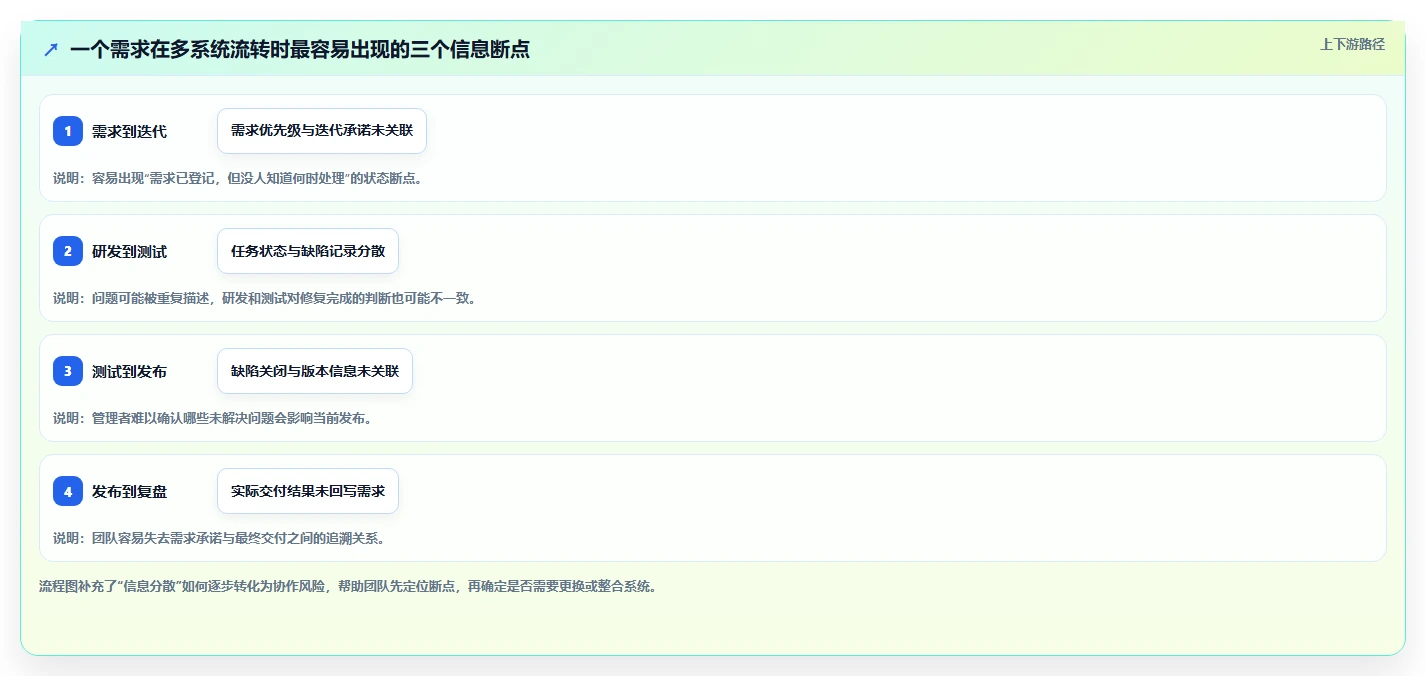This screenshot has width=1426, height=676.
Task: Click the arrow icon beside the header title
Action: (x=51, y=49)
